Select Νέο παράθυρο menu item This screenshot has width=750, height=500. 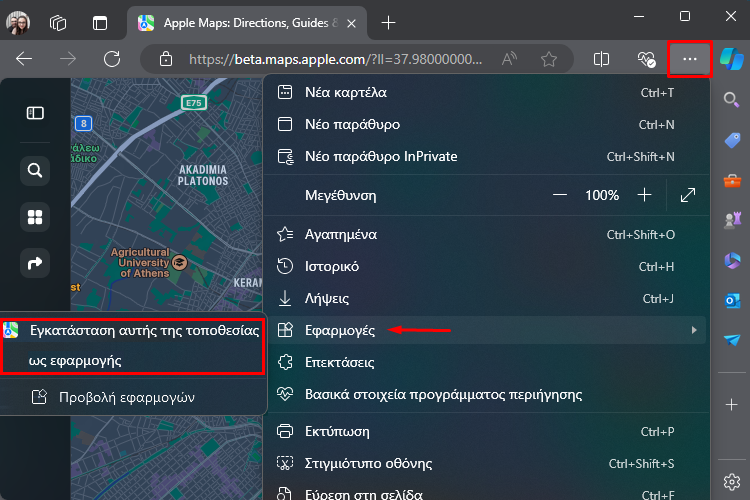click(486, 124)
